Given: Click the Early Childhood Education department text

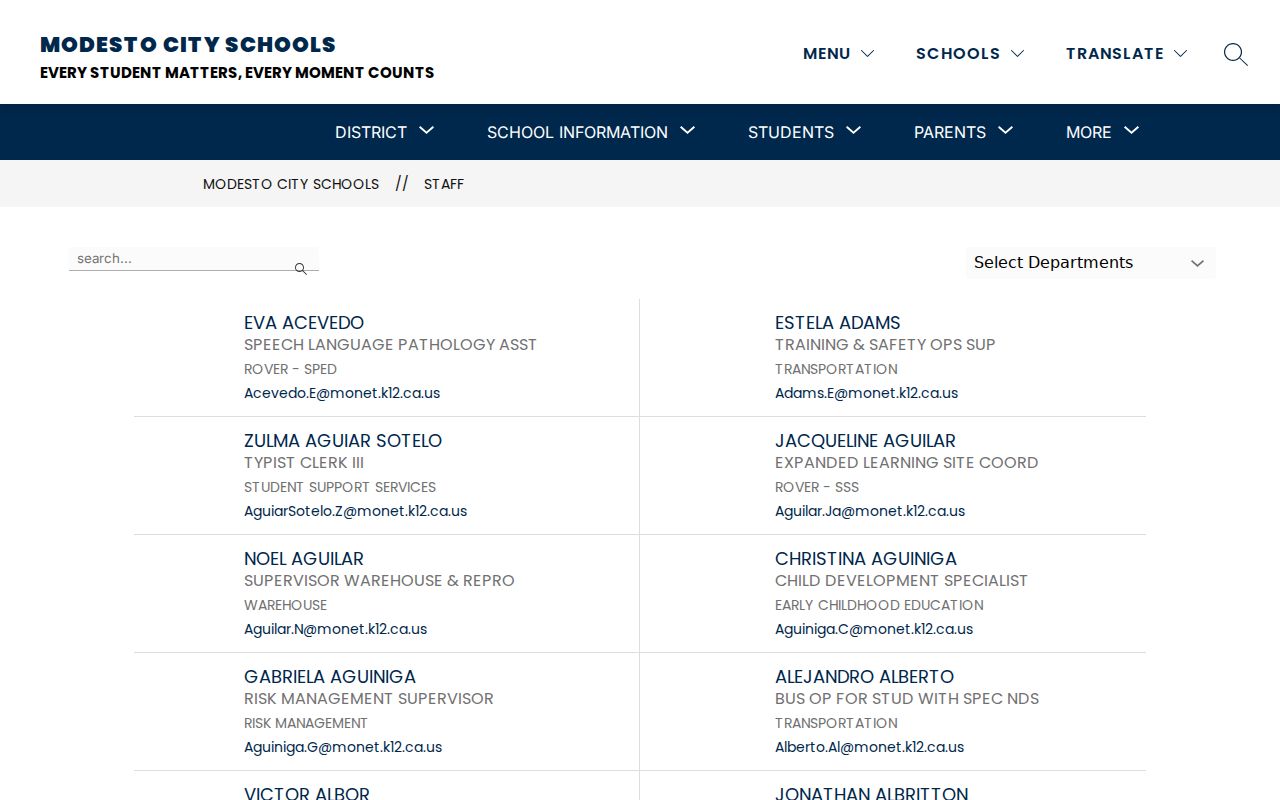Looking at the screenshot, I should pos(879,605).
